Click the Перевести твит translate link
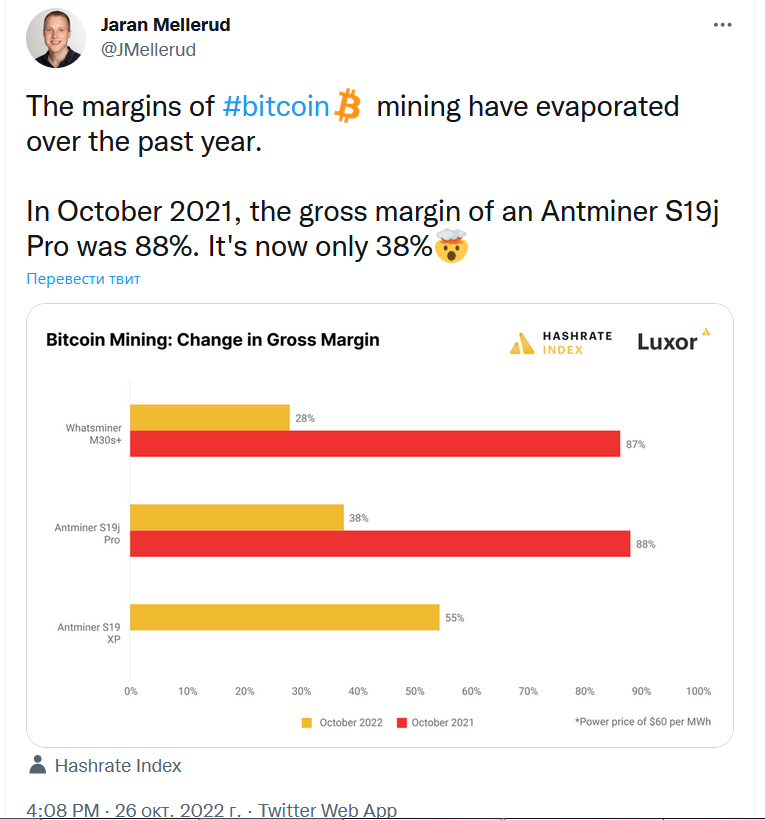The width and height of the screenshot is (765, 820). [83, 279]
